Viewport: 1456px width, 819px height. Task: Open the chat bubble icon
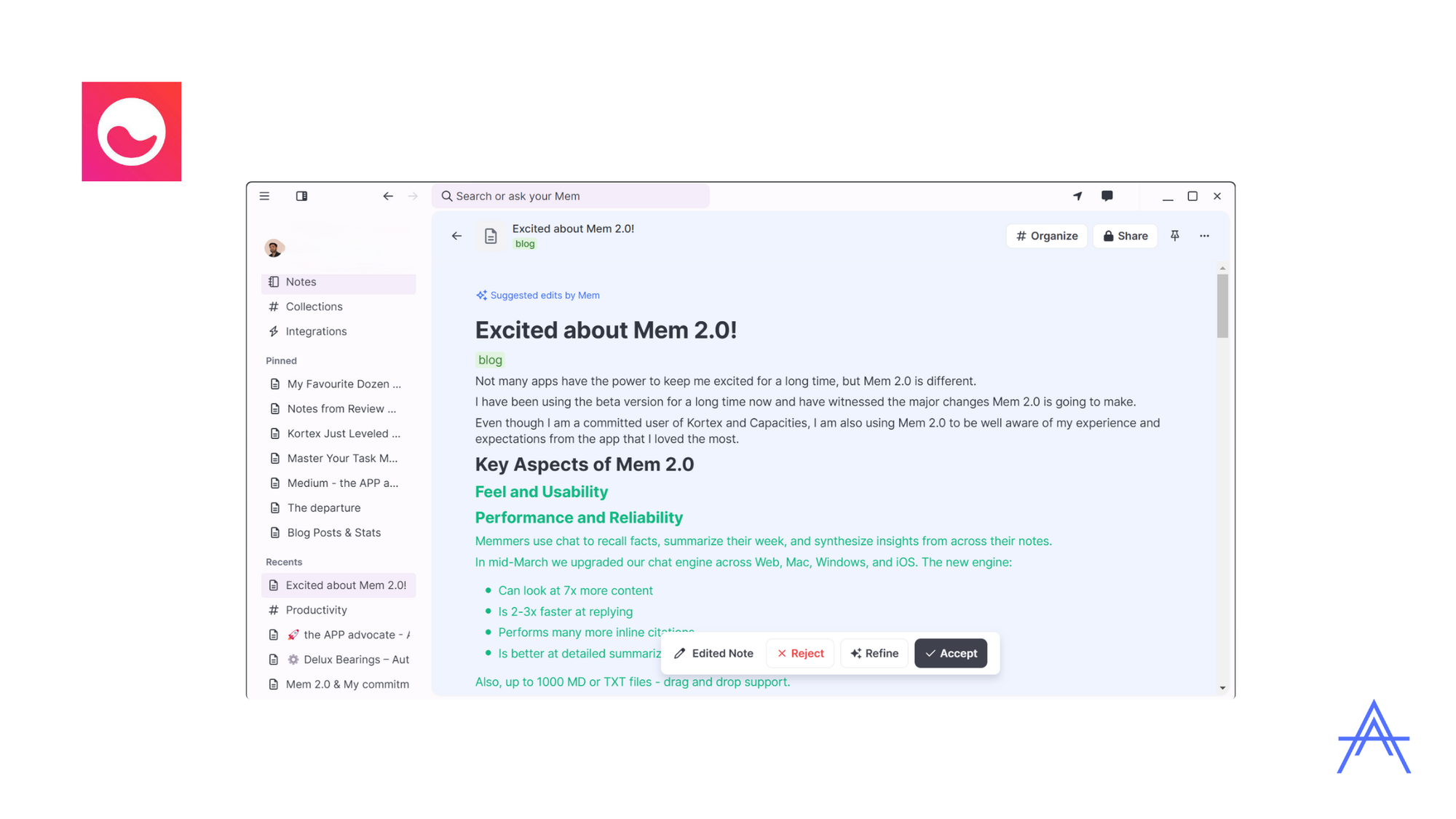point(1107,196)
